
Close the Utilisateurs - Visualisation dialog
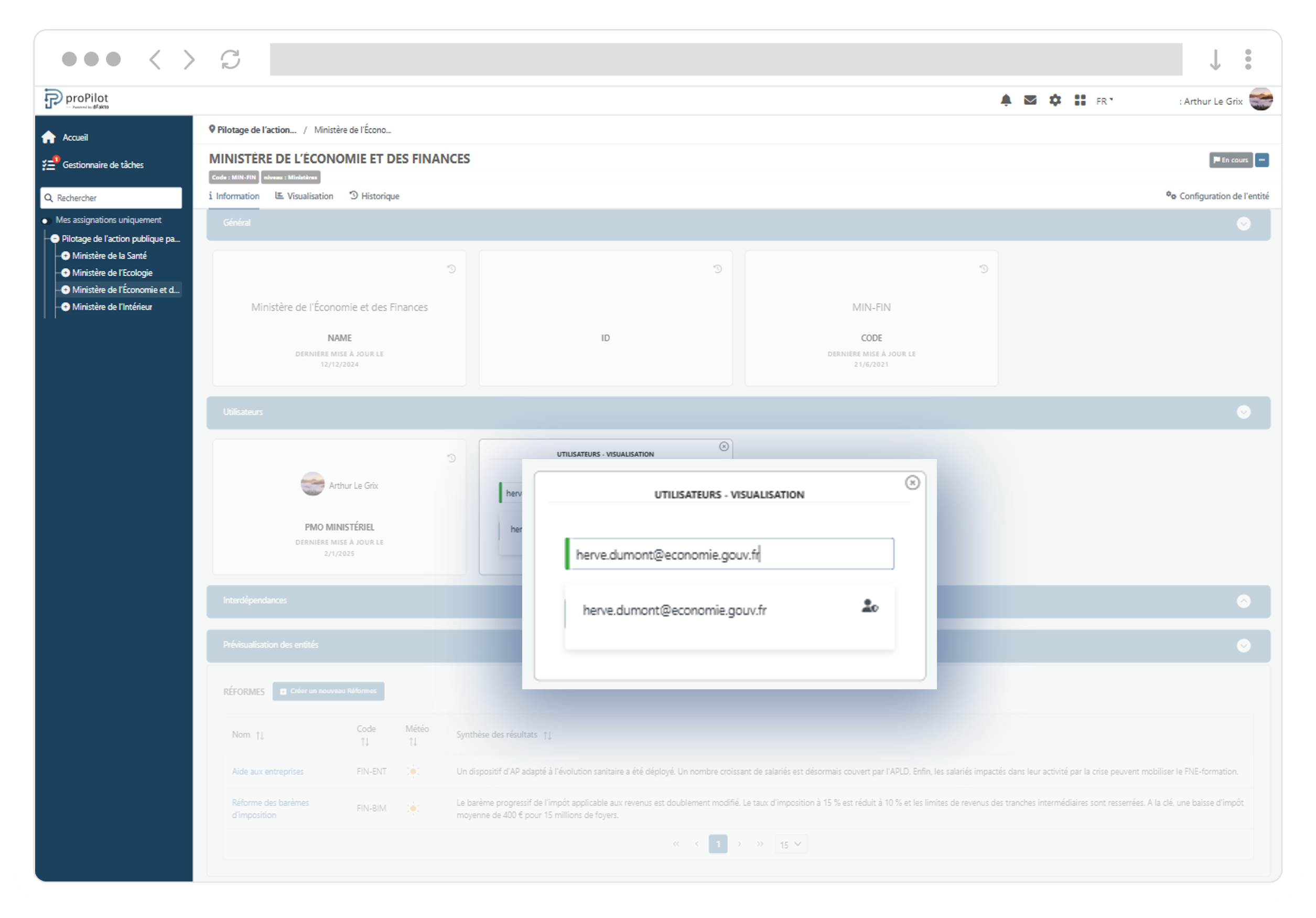pyautogui.click(x=912, y=483)
